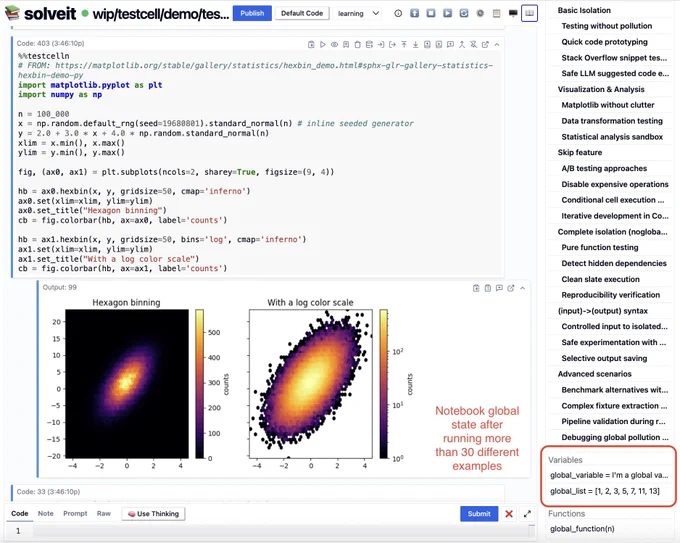680x543 pixels.
Task: Click in the code input editor line 1
Action: 282,531
